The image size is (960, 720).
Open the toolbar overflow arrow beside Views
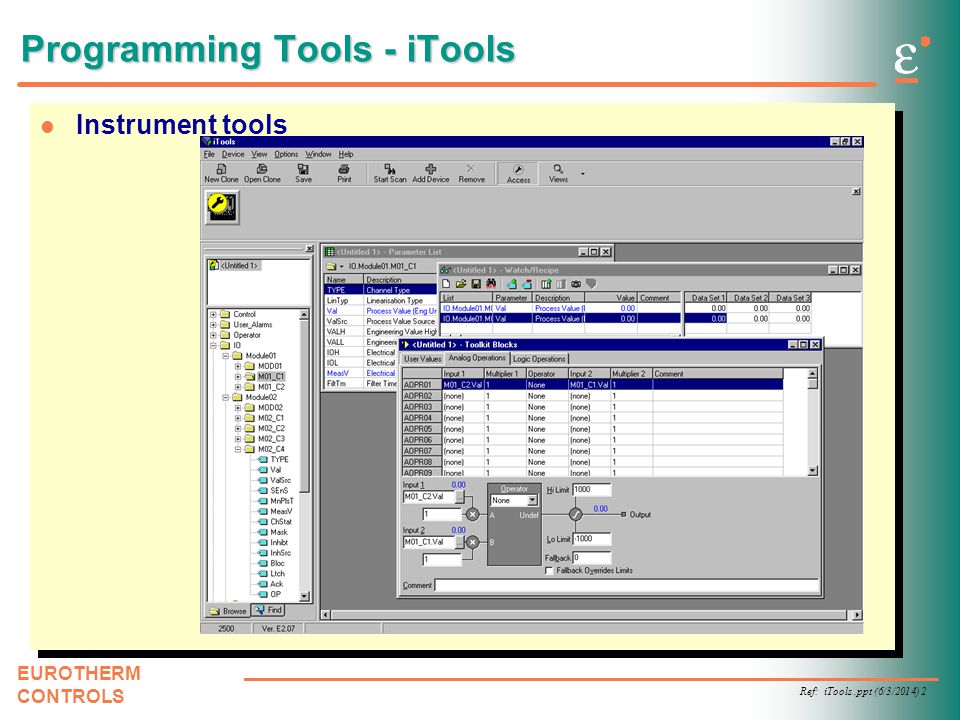582,174
